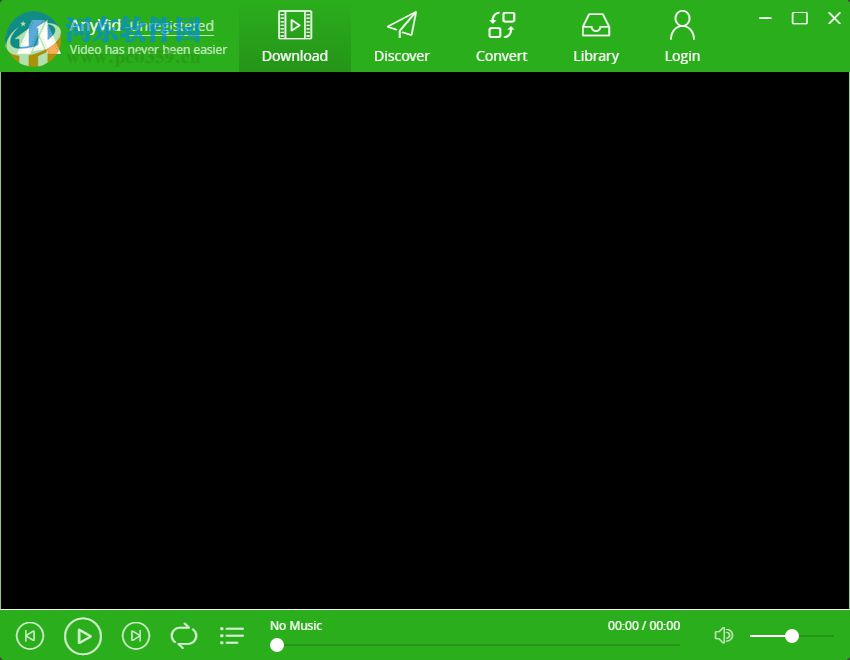Image resolution: width=850 pixels, height=660 pixels.
Task: Click the Login user icon
Action: pos(681,24)
